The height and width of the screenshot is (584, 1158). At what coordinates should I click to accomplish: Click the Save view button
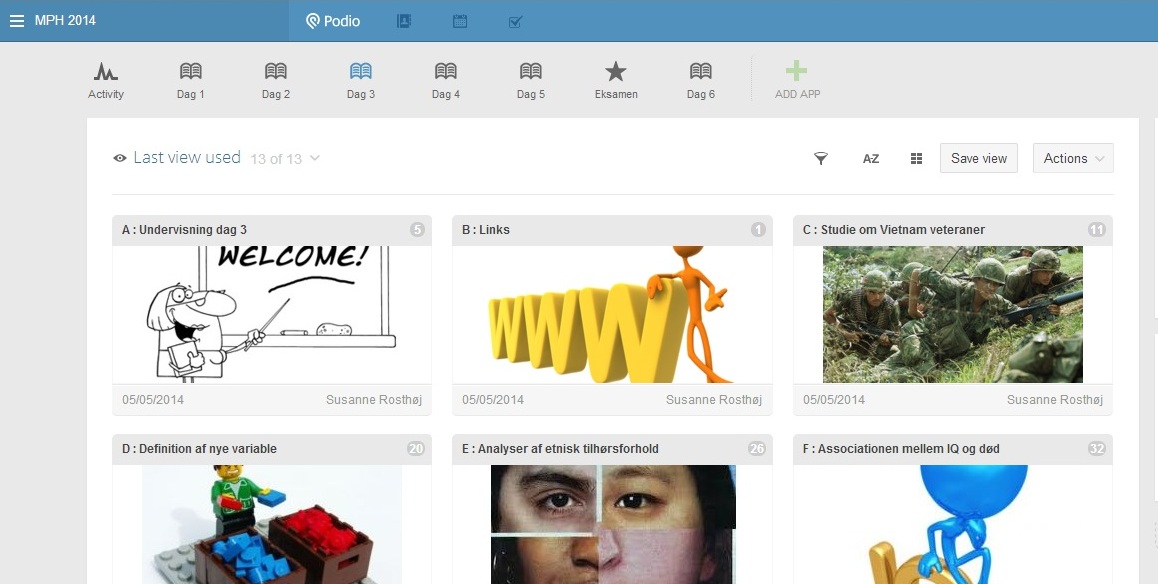(979, 158)
